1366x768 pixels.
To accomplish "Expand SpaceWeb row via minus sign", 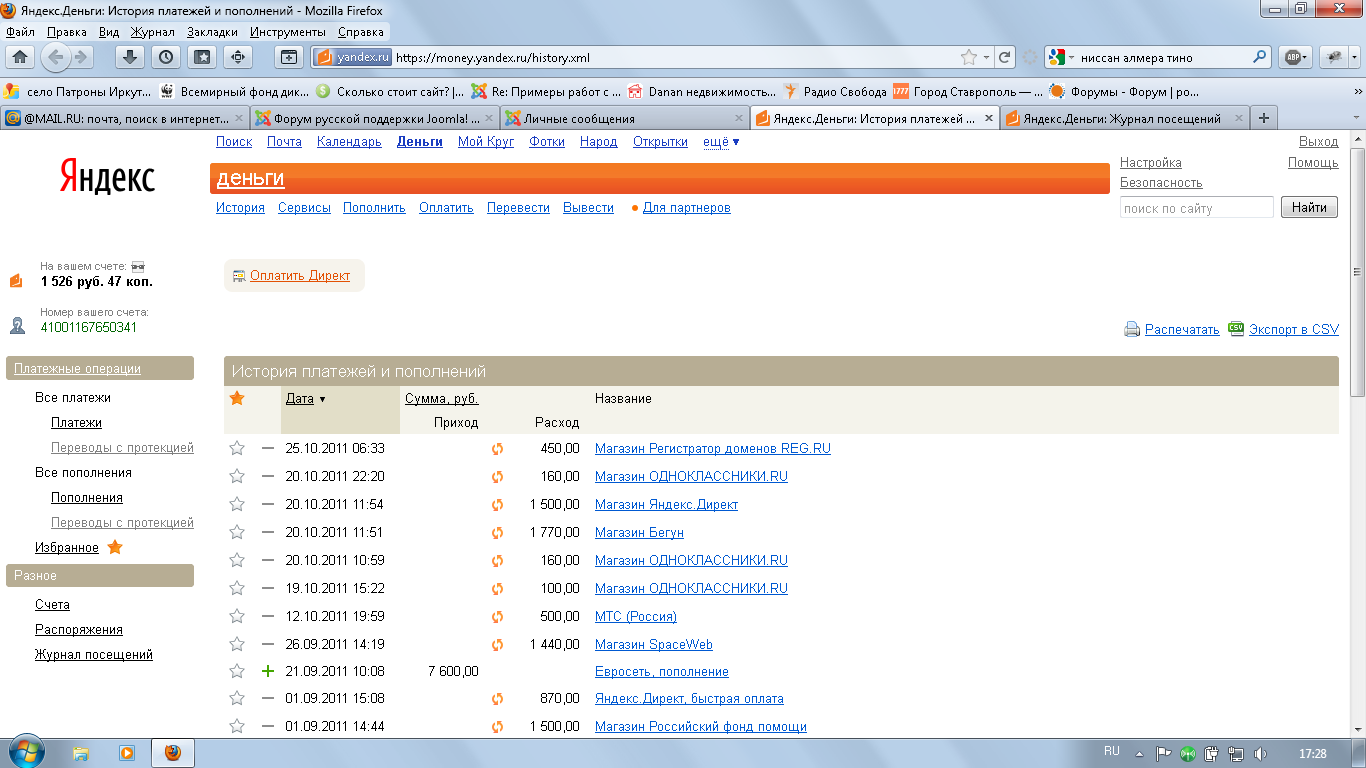I will [x=267, y=645].
